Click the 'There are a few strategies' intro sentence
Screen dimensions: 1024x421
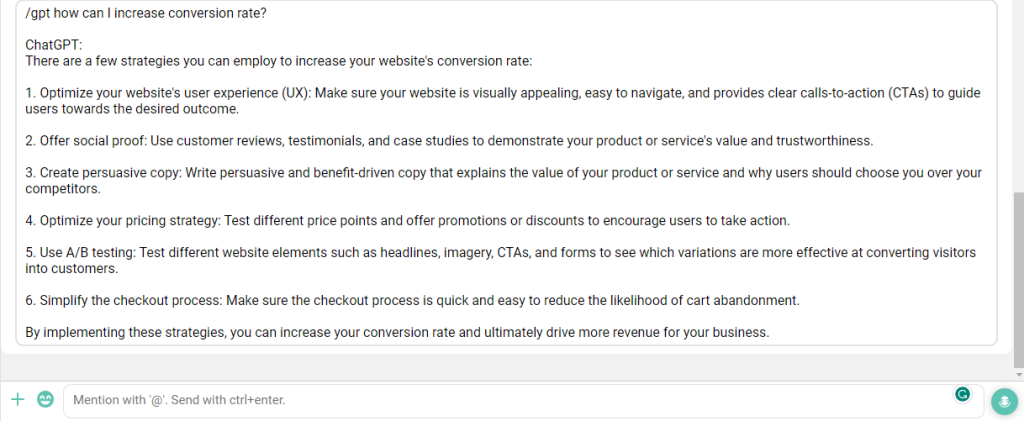pos(279,61)
